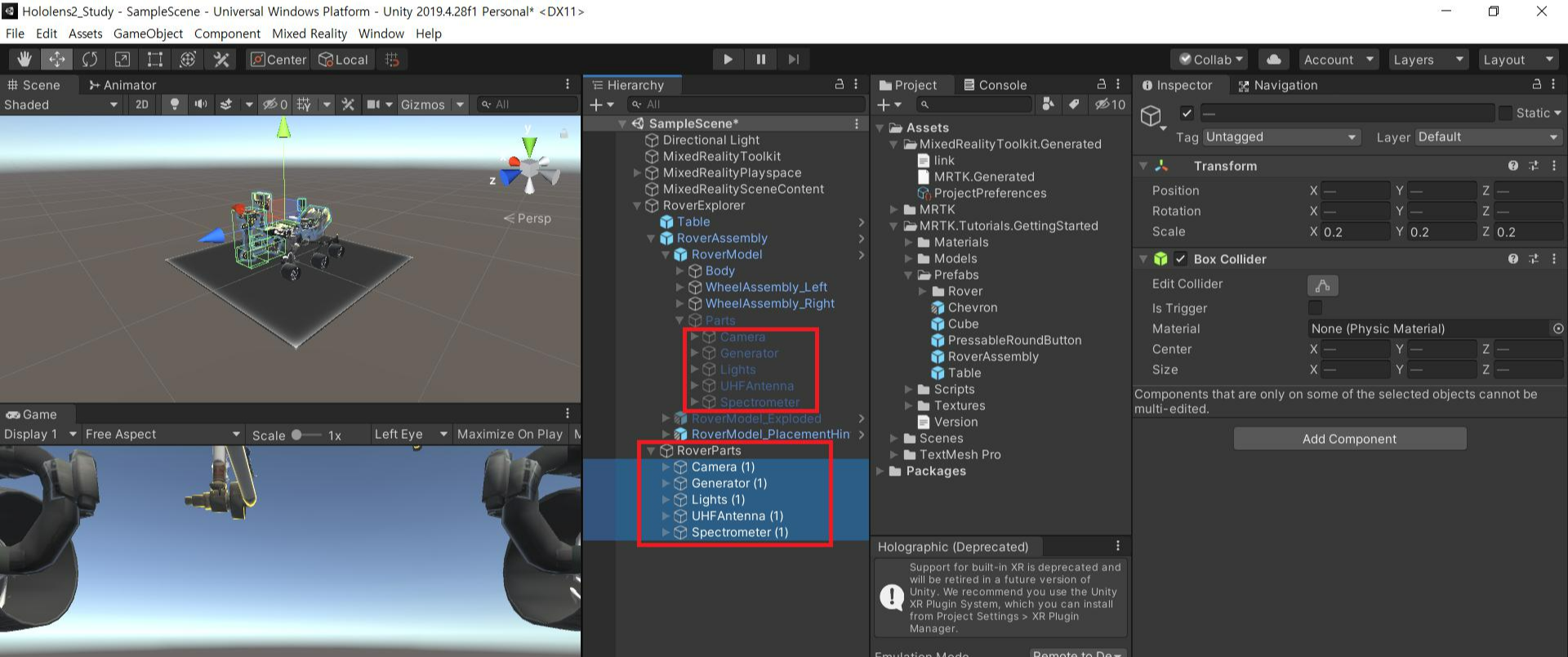Toggle scene audio speaker icon
This screenshot has height=657, width=1568.
click(200, 105)
